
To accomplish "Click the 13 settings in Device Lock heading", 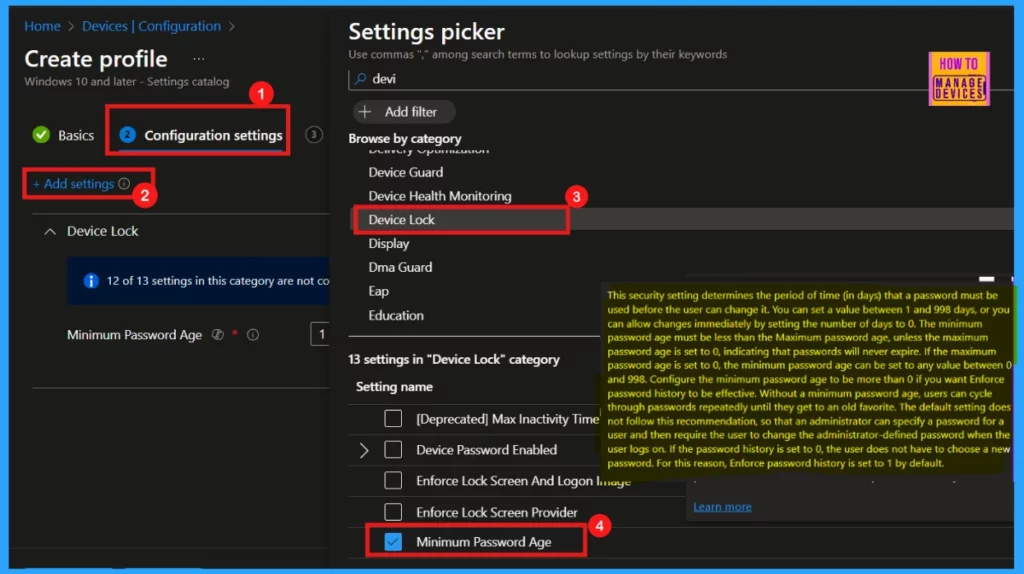I will (454, 360).
